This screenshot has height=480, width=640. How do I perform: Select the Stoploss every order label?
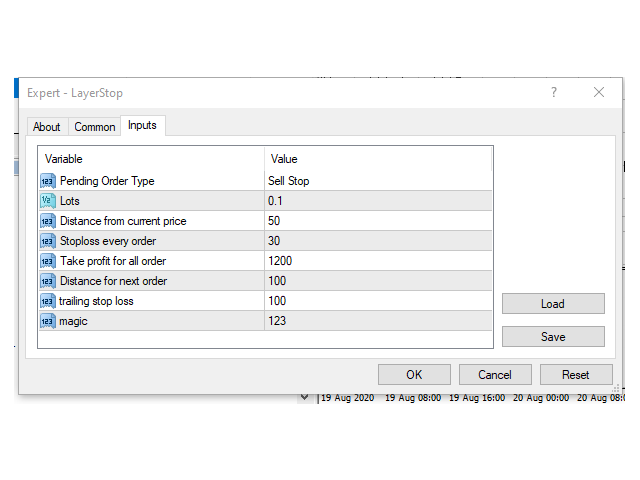tap(108, 241)
